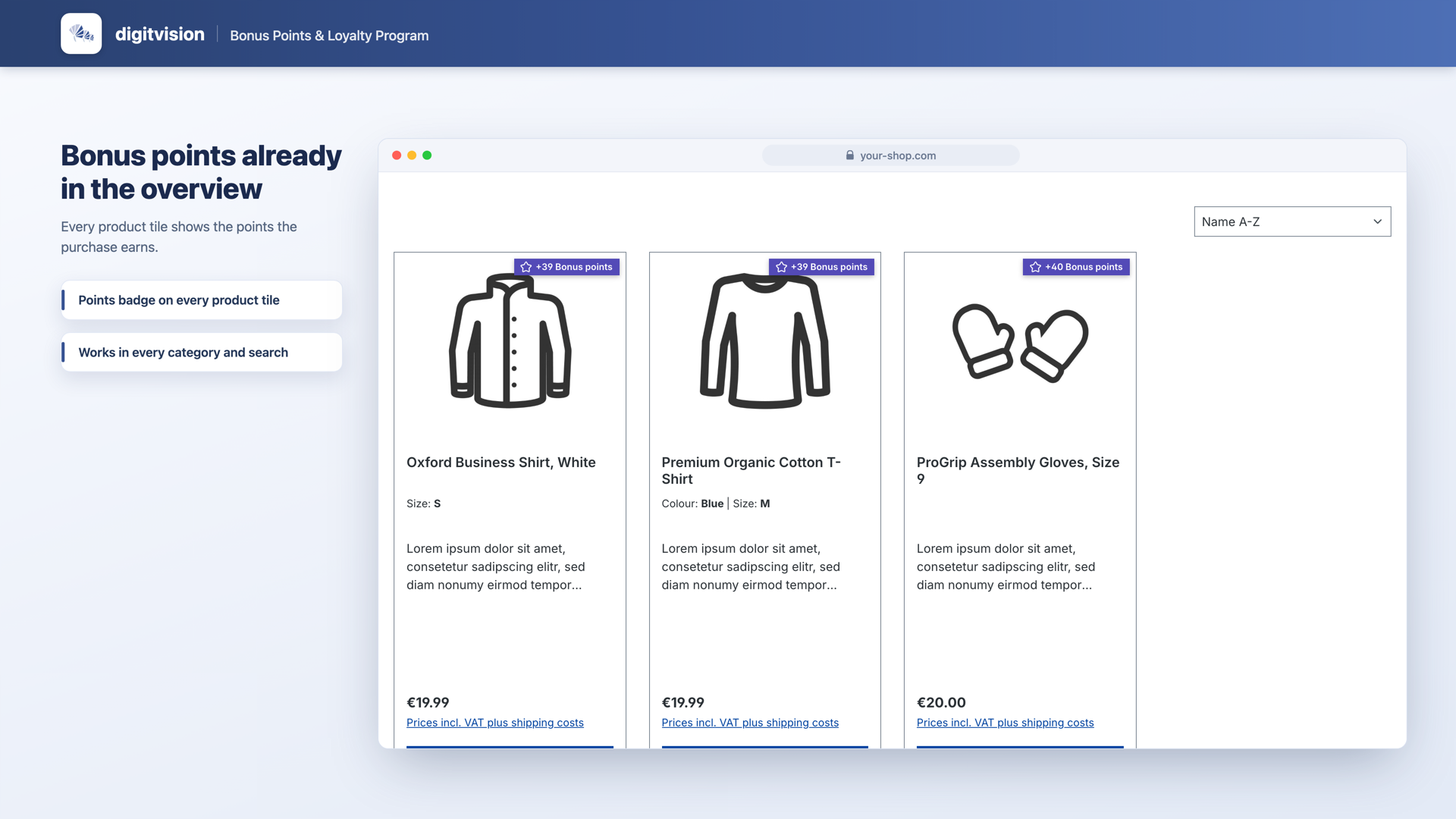Click the green maximize dot in mock browser
Screen dimensions: 1456x819
tap(427, 155)
